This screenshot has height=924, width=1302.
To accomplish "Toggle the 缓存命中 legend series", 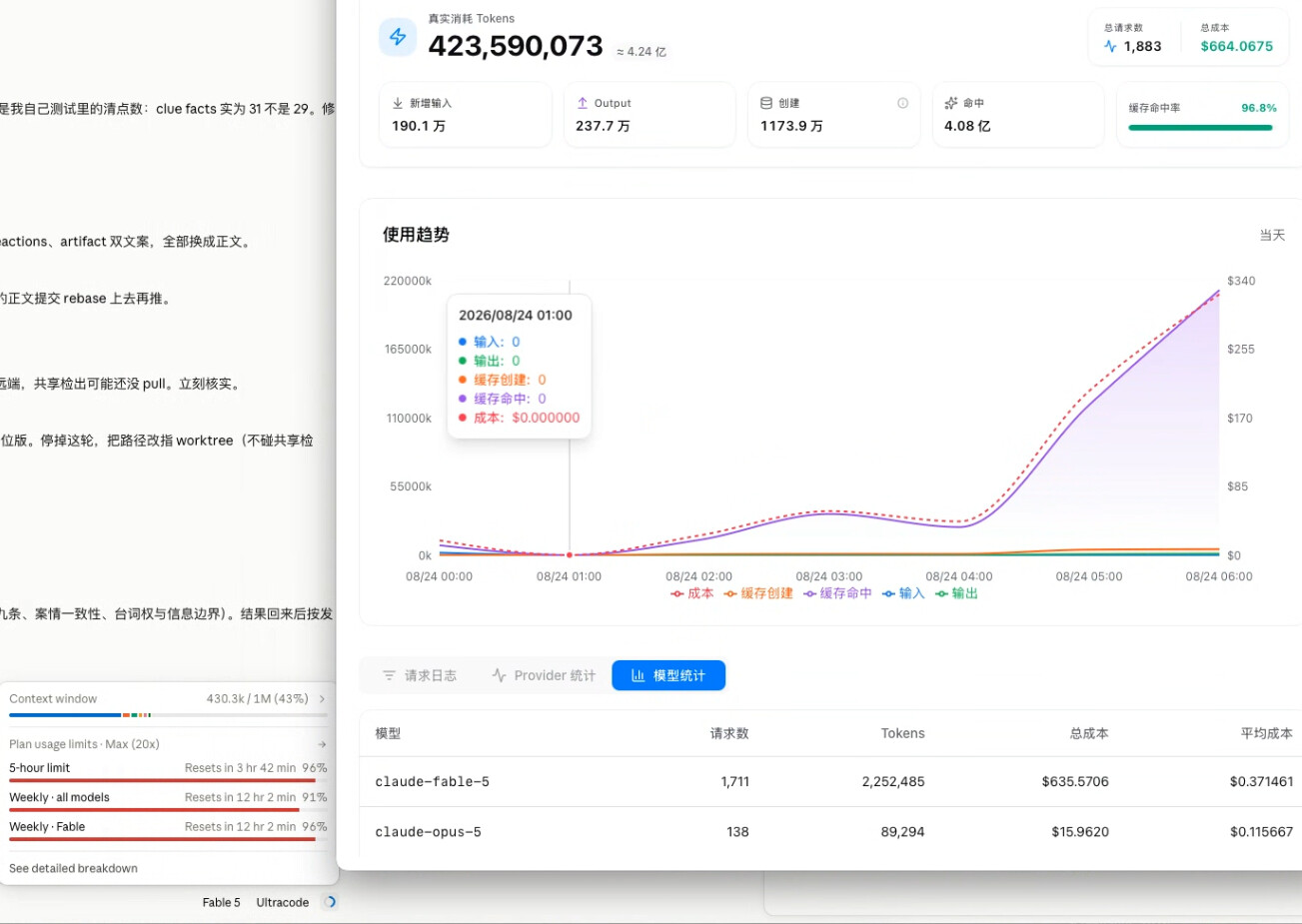I will point(838,593).
